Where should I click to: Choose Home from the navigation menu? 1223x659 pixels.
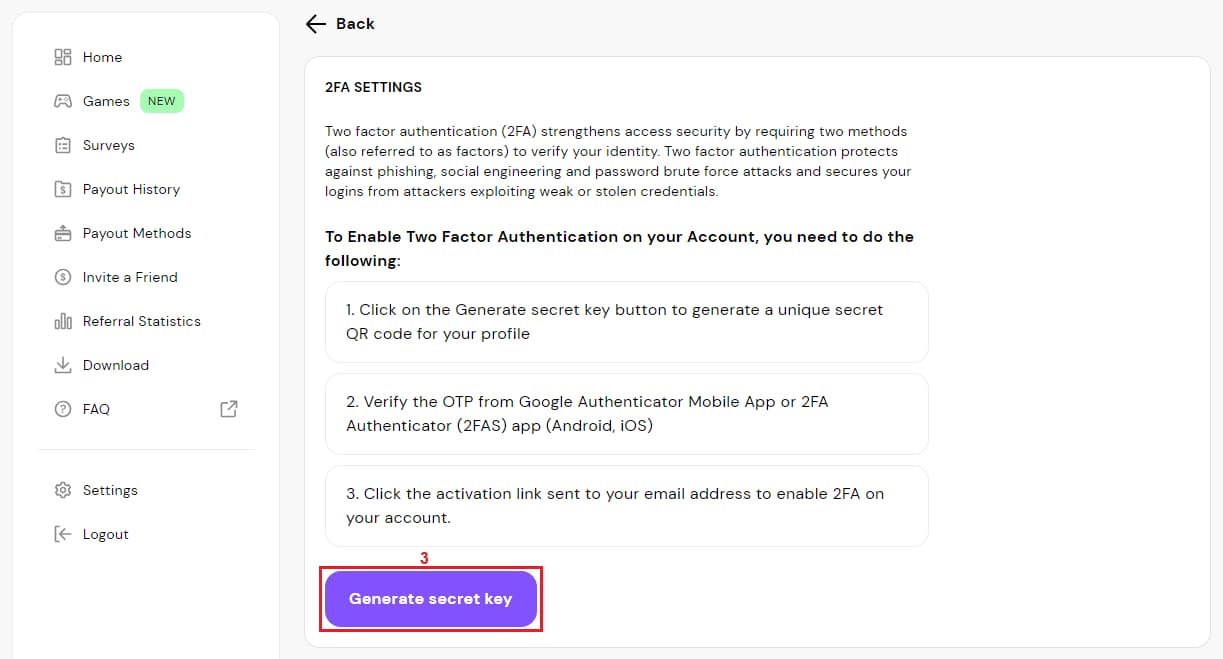coord(103,57)
